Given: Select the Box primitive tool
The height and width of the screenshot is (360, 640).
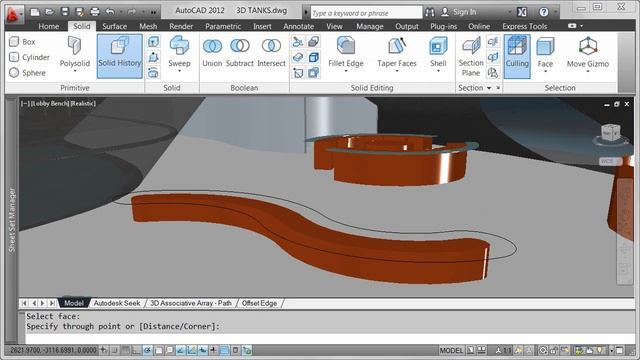Looking at the screenshot, I should tap(23, 42).
